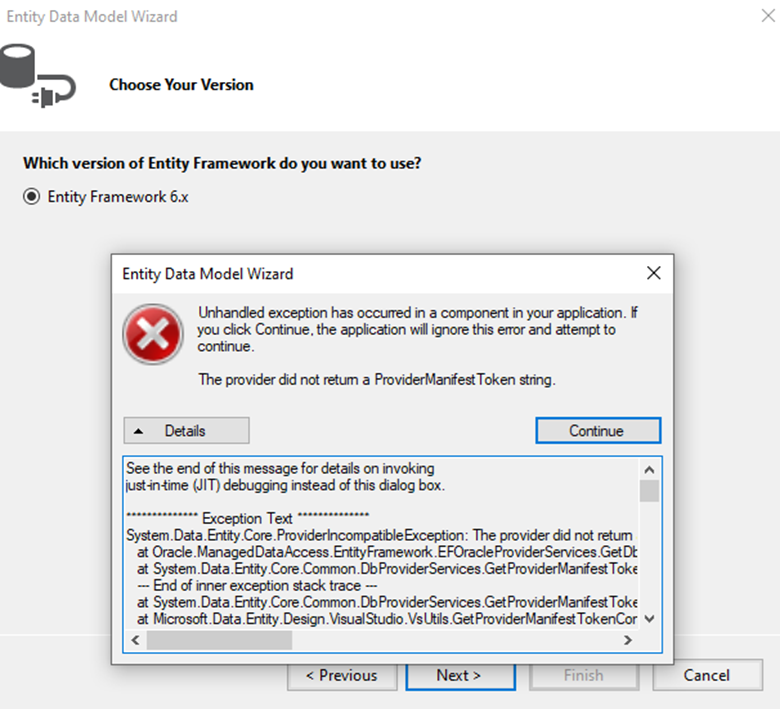Click the vertical scrollbar thumb in details

[x=649, y=491]
